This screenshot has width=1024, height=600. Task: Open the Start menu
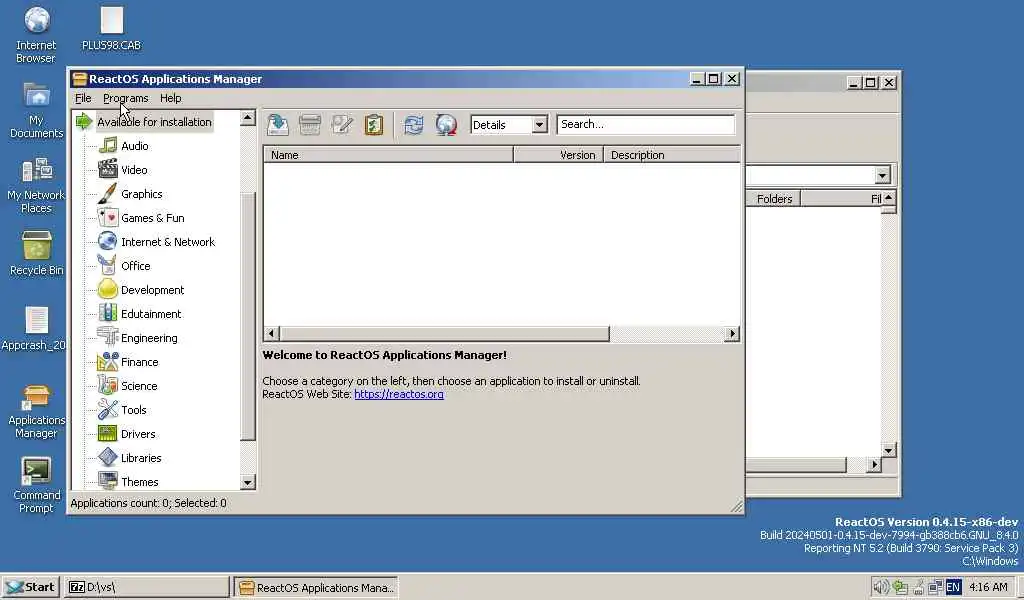[x=31, y=587]
